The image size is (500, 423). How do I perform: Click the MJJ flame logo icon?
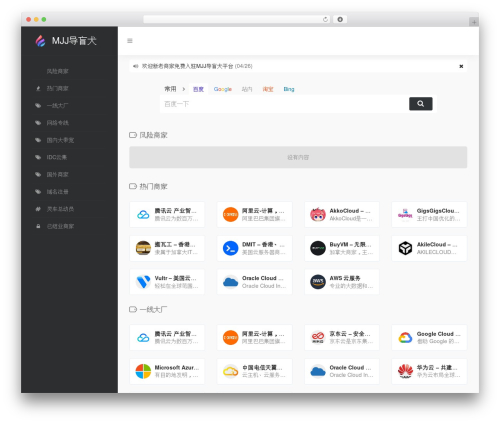pos(40,41)
